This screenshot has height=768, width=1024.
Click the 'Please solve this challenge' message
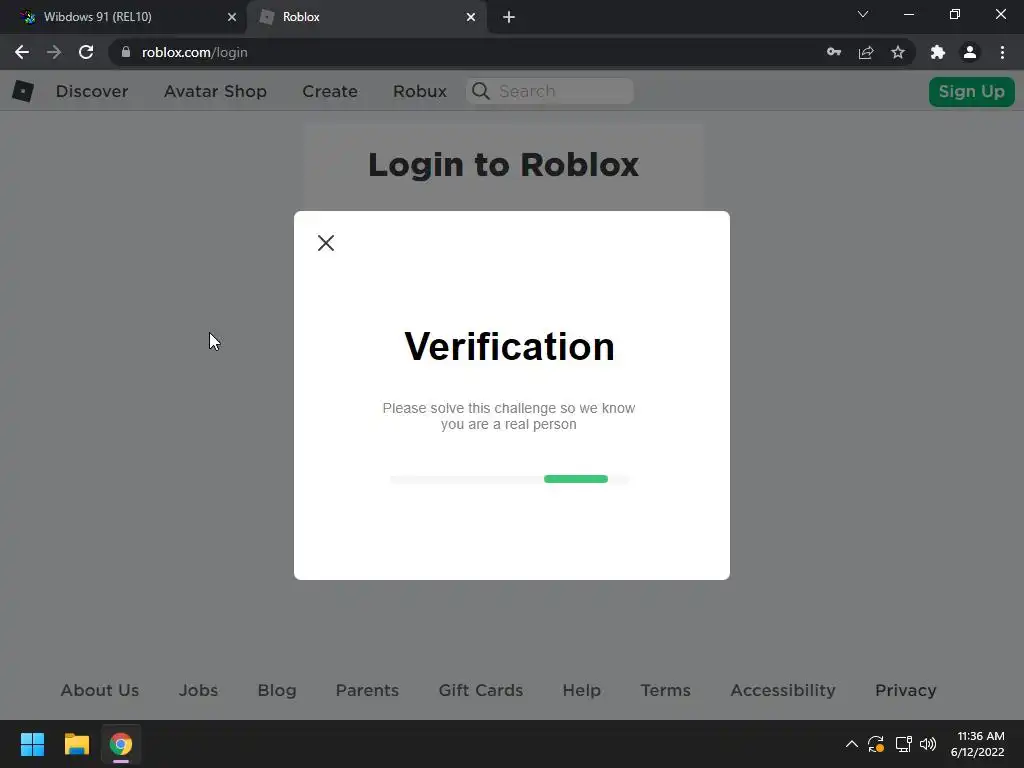point(509,416)
